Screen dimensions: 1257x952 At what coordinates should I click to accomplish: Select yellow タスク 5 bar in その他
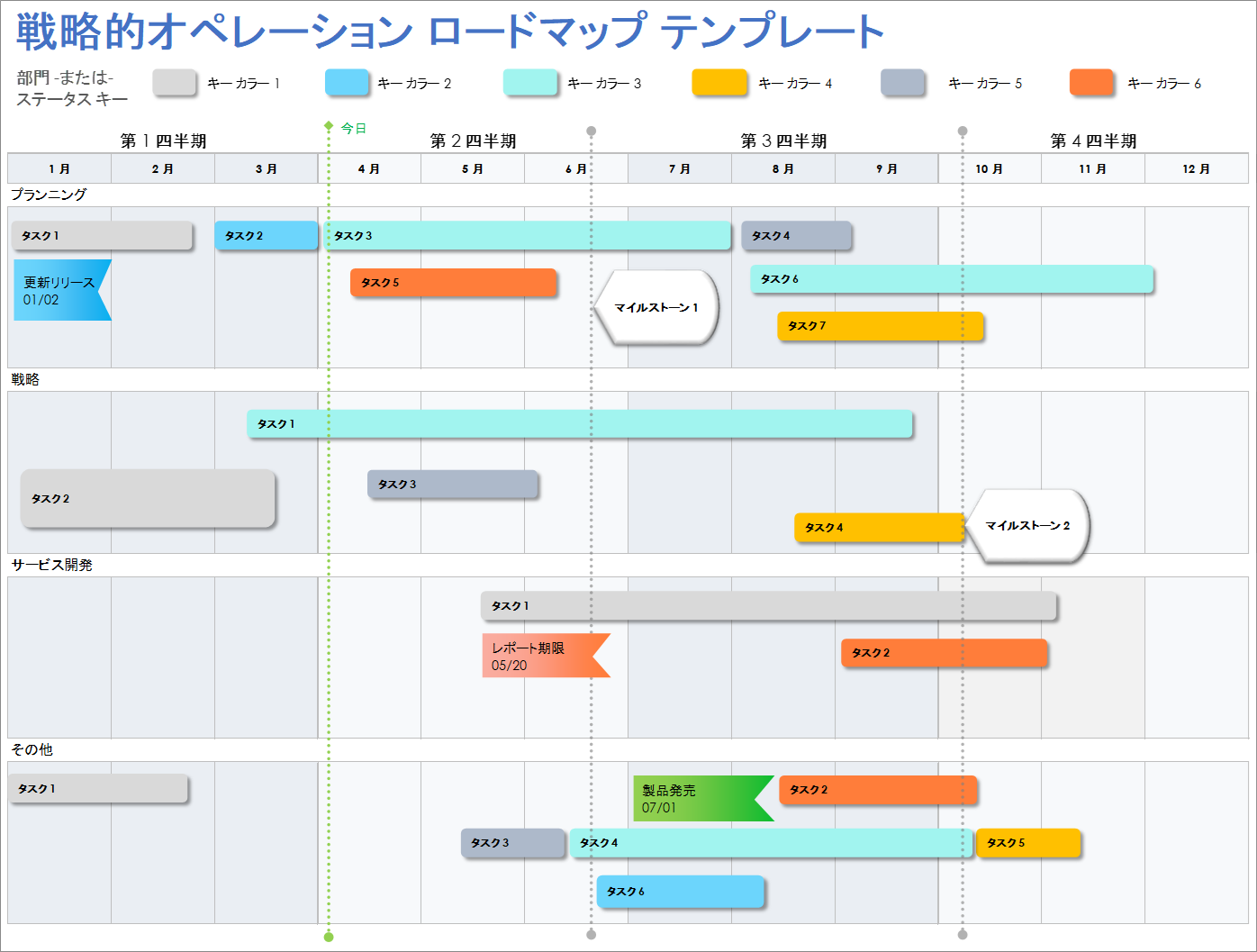[x=1028, y=843]
